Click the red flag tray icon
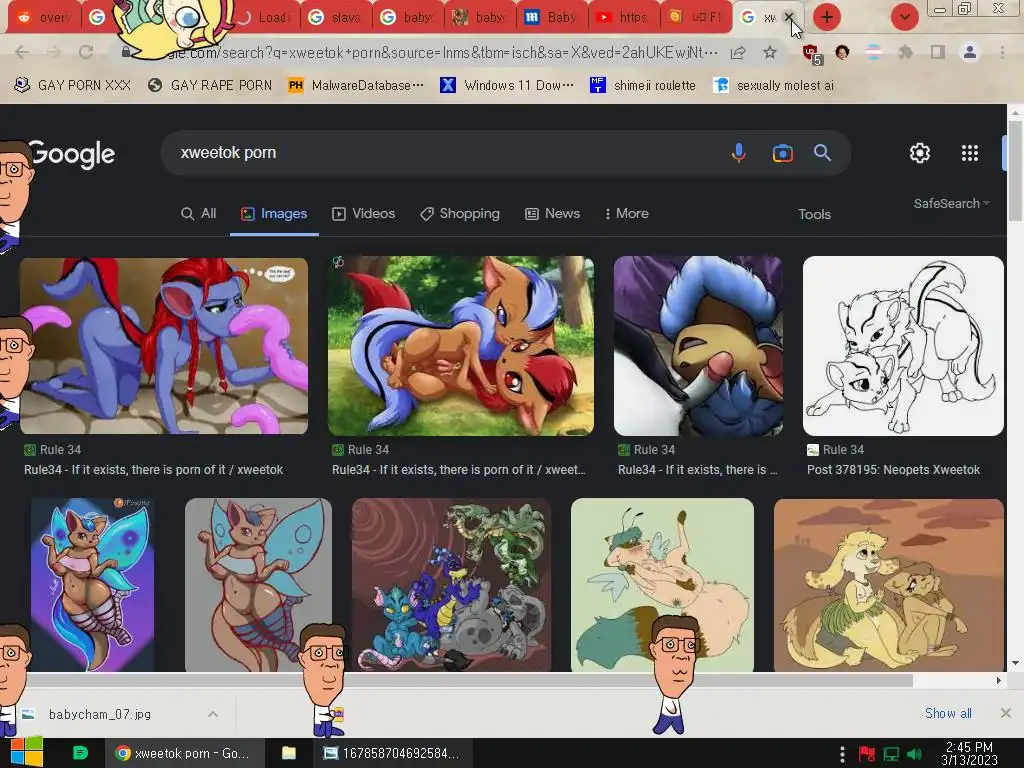 (x=867, y=754)
